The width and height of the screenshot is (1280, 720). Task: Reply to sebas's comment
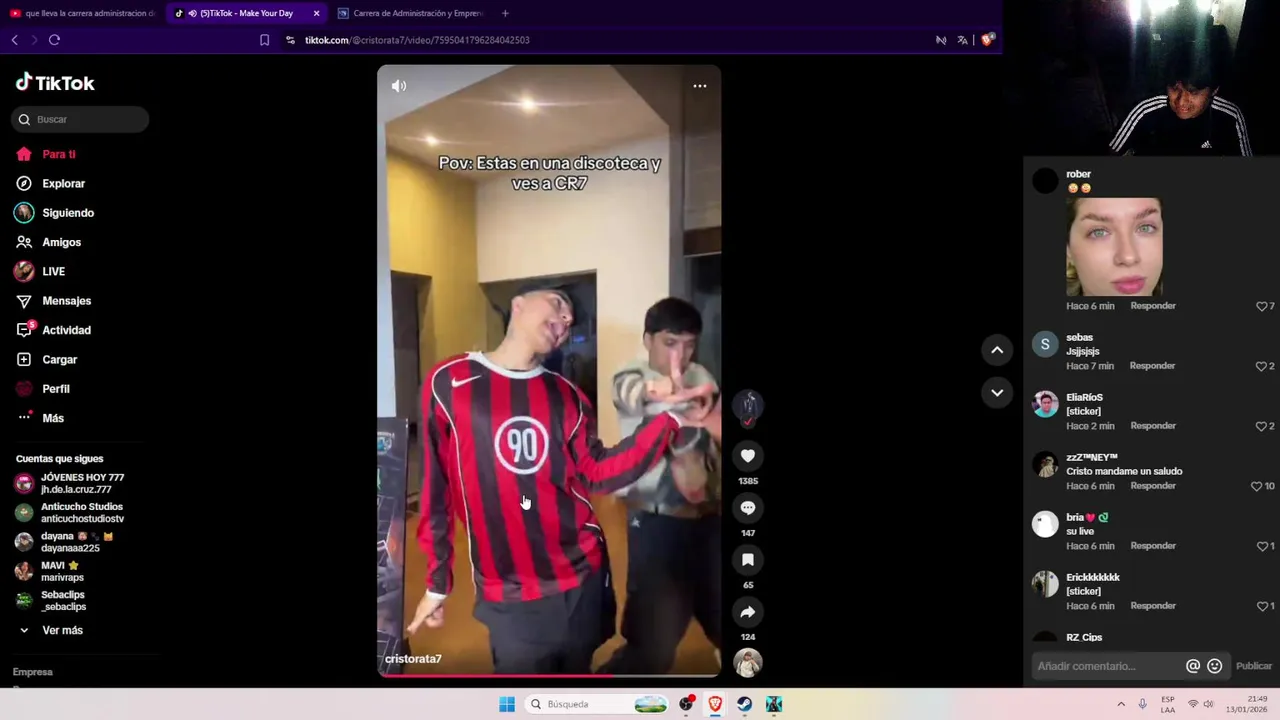(1152, 366)
